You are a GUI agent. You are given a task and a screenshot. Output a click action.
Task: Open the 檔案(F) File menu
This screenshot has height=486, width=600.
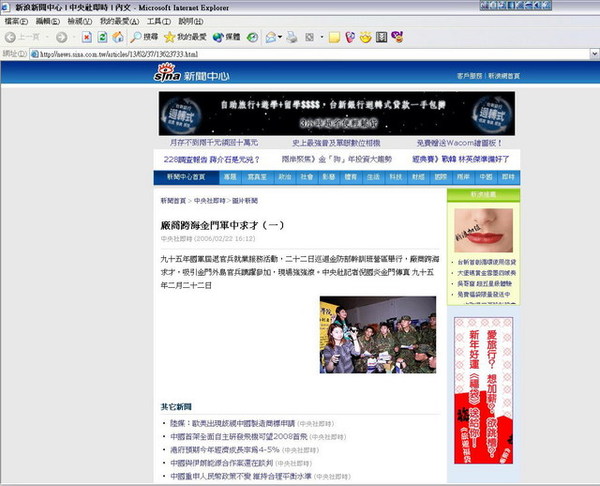click(16, 21)
